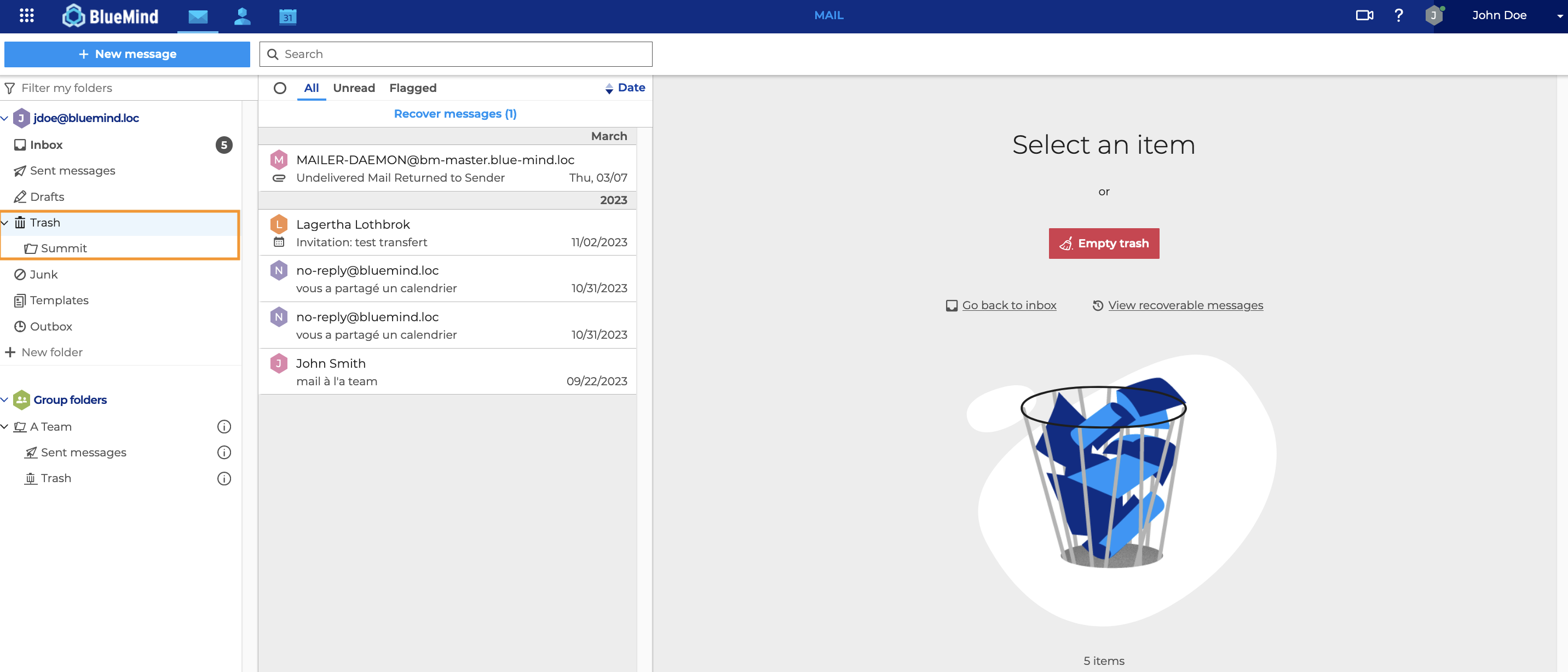
Task: Click Recover messages (1) link
Action: [455, 114]
